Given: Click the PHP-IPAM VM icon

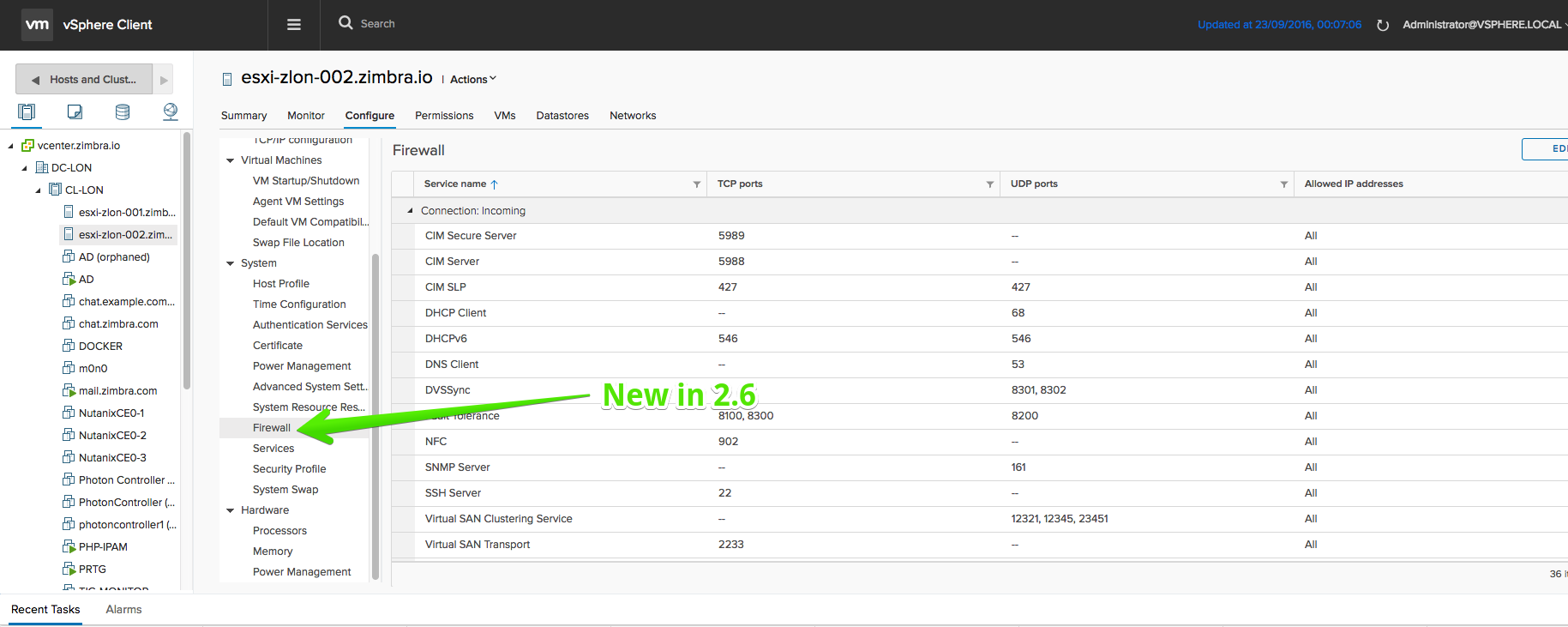Looking at the screenshot, I should click(69, 546).
